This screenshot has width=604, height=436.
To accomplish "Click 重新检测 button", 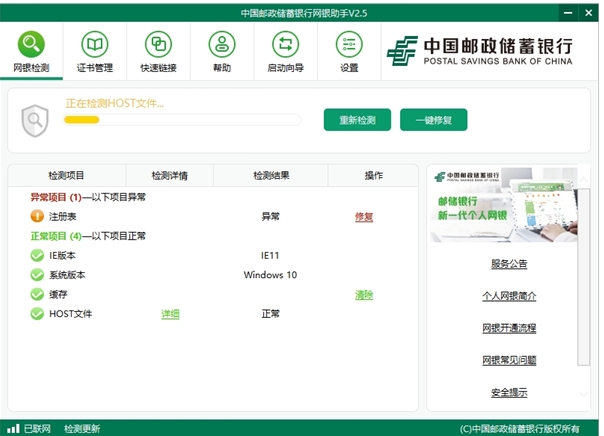I will point(357,120).
